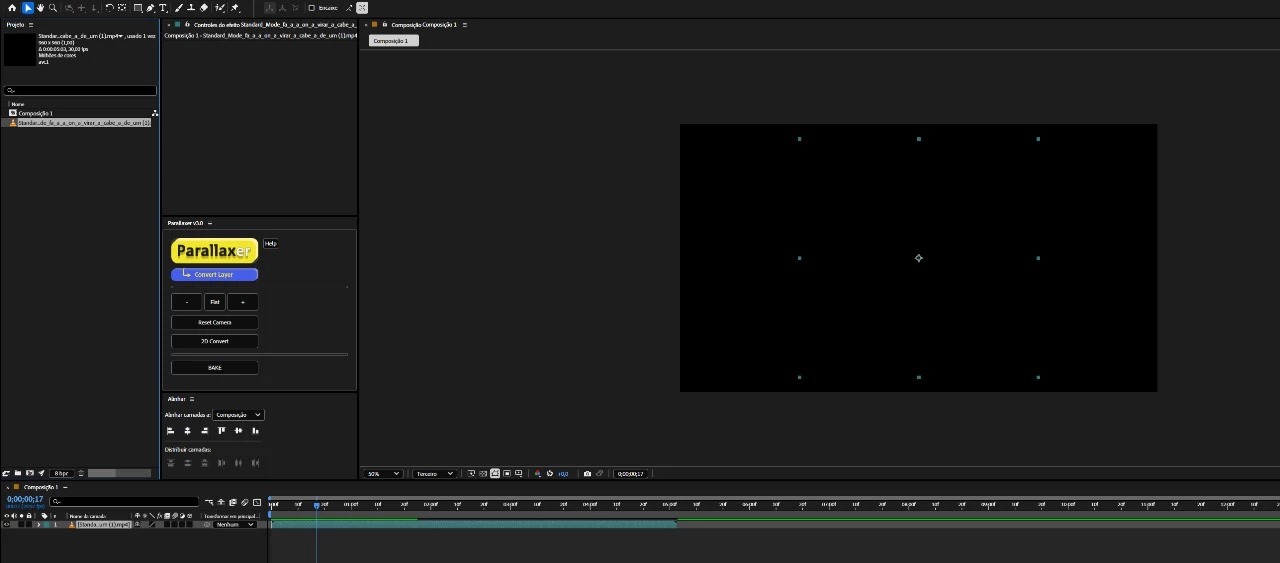Click the anchor point in the composition viewer

pos(919,258)
